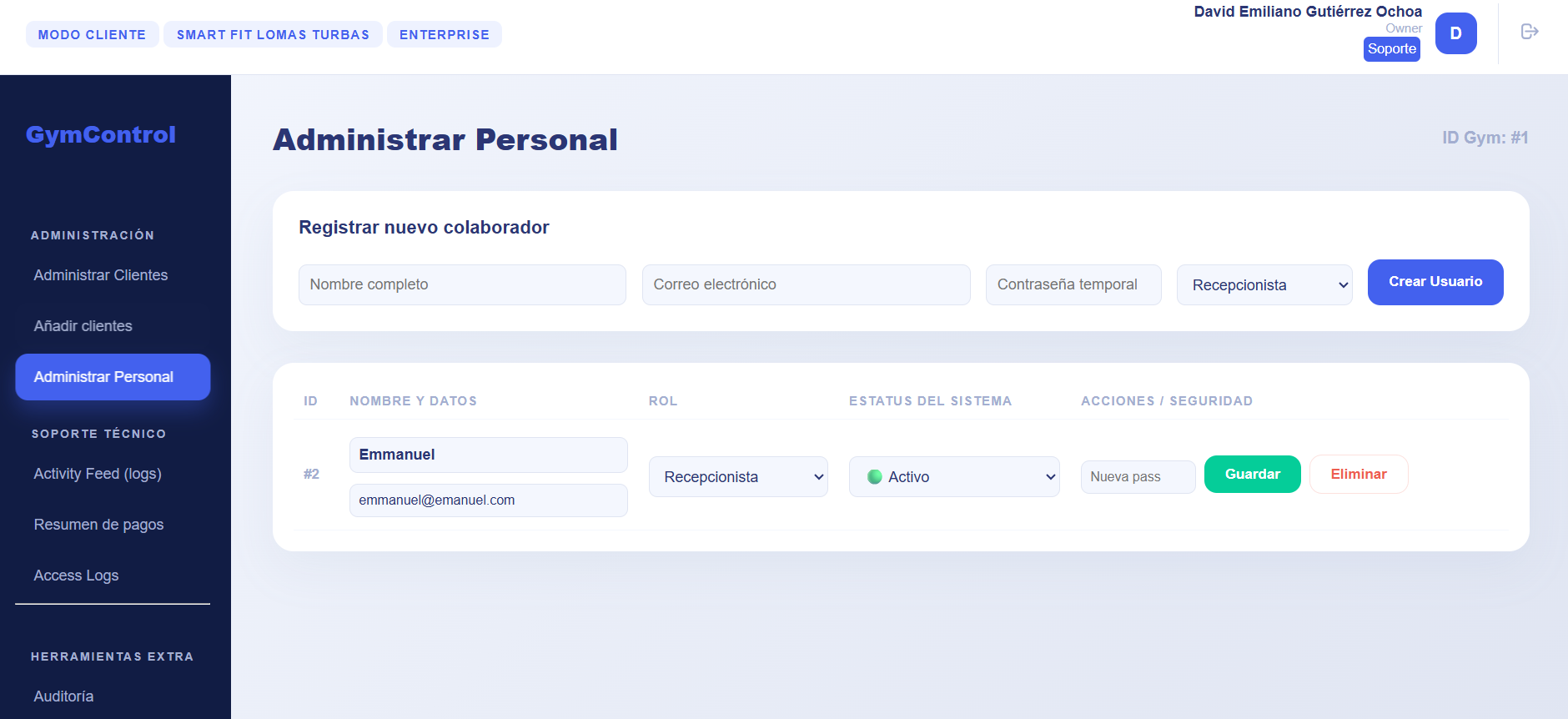Open role dropdown in register form
1568x719 pixels.
[x=1264, y=284]
